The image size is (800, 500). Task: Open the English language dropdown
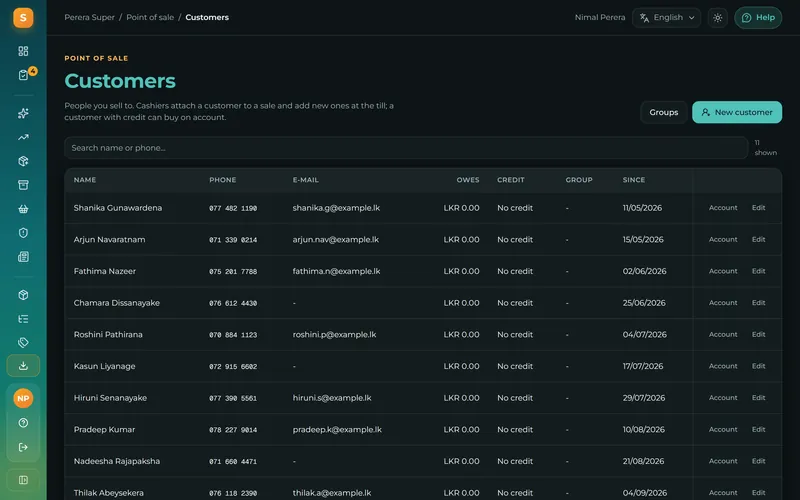[666, 18]
